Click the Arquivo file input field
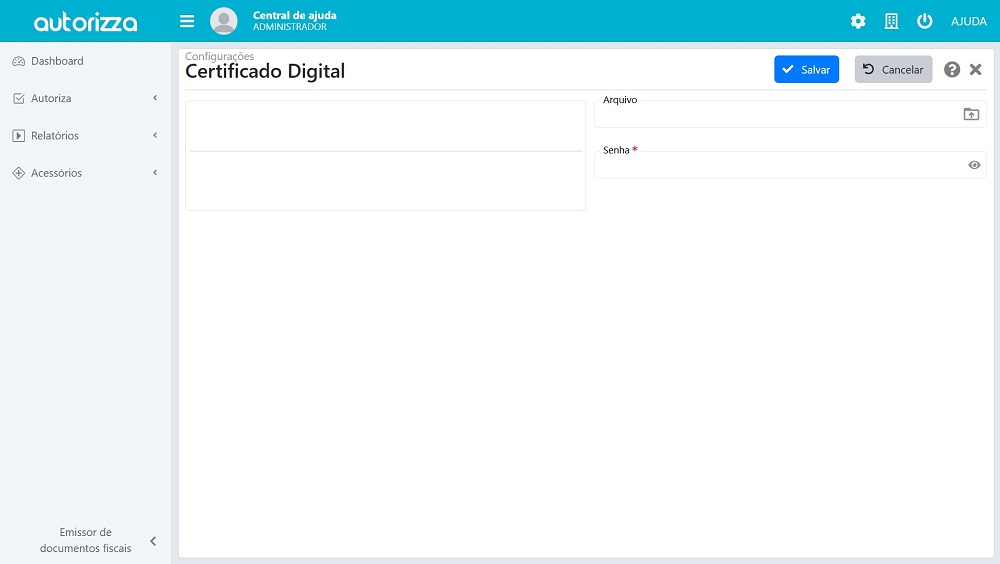The width and height of the screenshot is (1000, 564). 776,115
